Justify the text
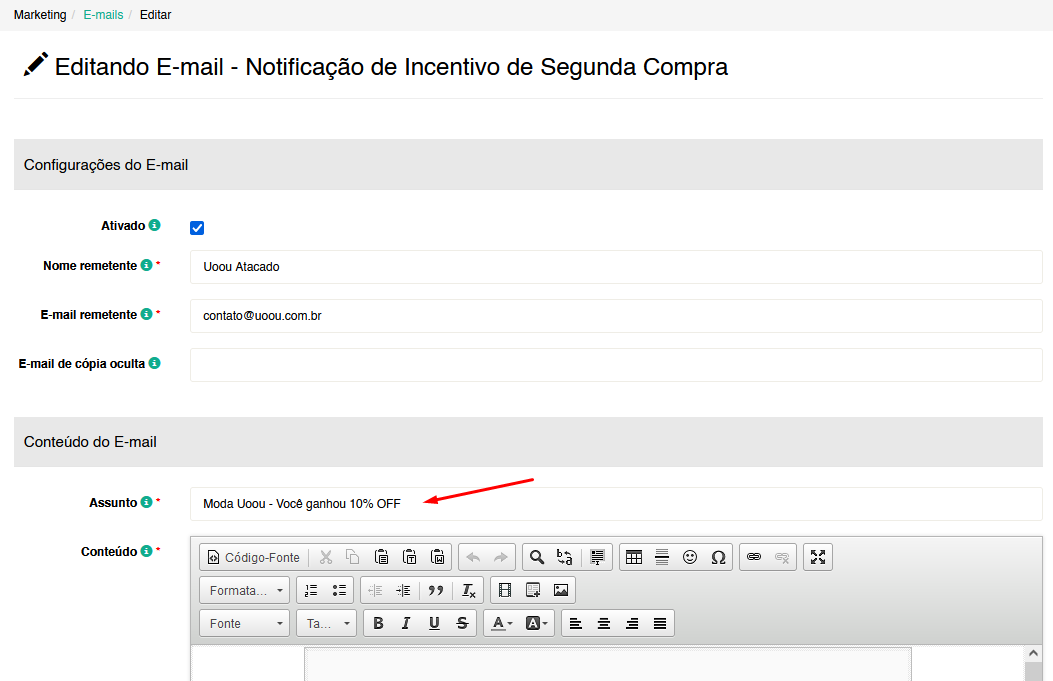 (x=660, y=623)
